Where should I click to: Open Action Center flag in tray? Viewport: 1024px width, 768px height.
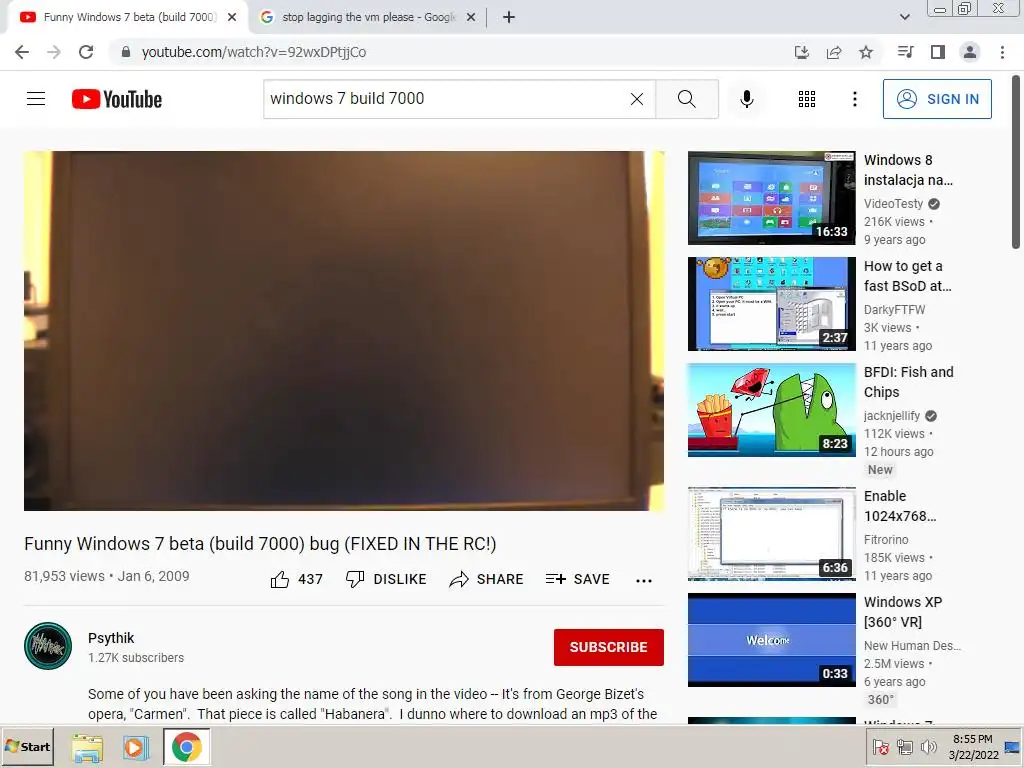881,747
